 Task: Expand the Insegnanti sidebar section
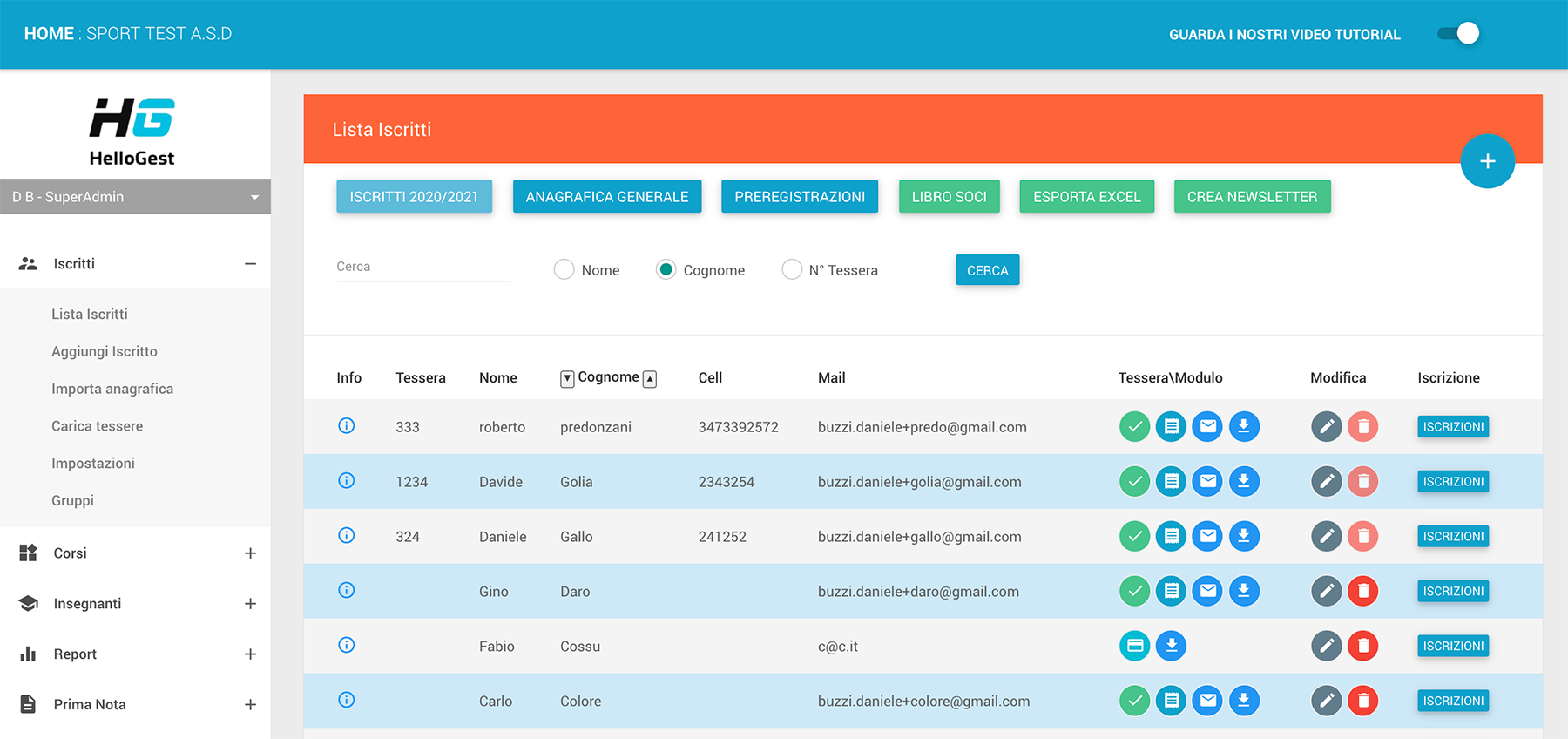(250, 604)
